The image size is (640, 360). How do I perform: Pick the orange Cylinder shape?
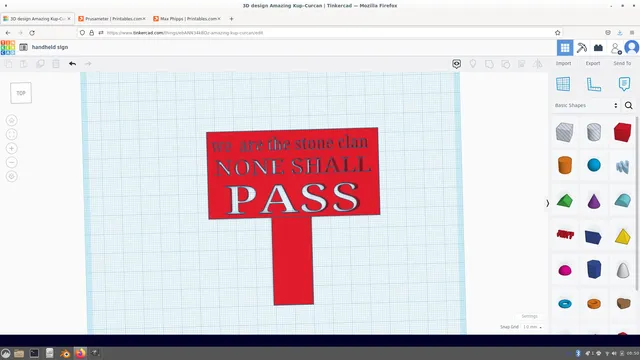coord(565,165)
